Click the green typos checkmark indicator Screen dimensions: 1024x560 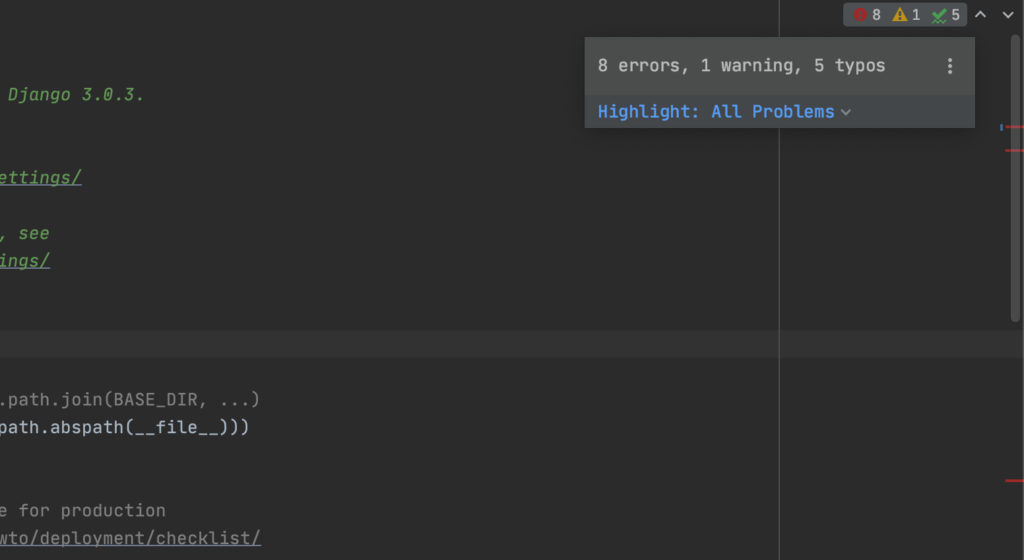946,14
